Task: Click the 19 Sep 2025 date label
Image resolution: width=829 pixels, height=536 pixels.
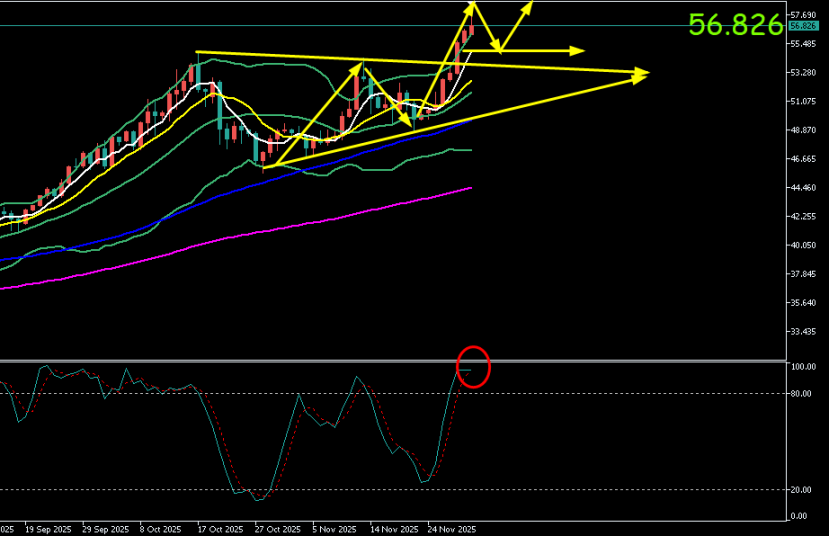Action: 45,529
